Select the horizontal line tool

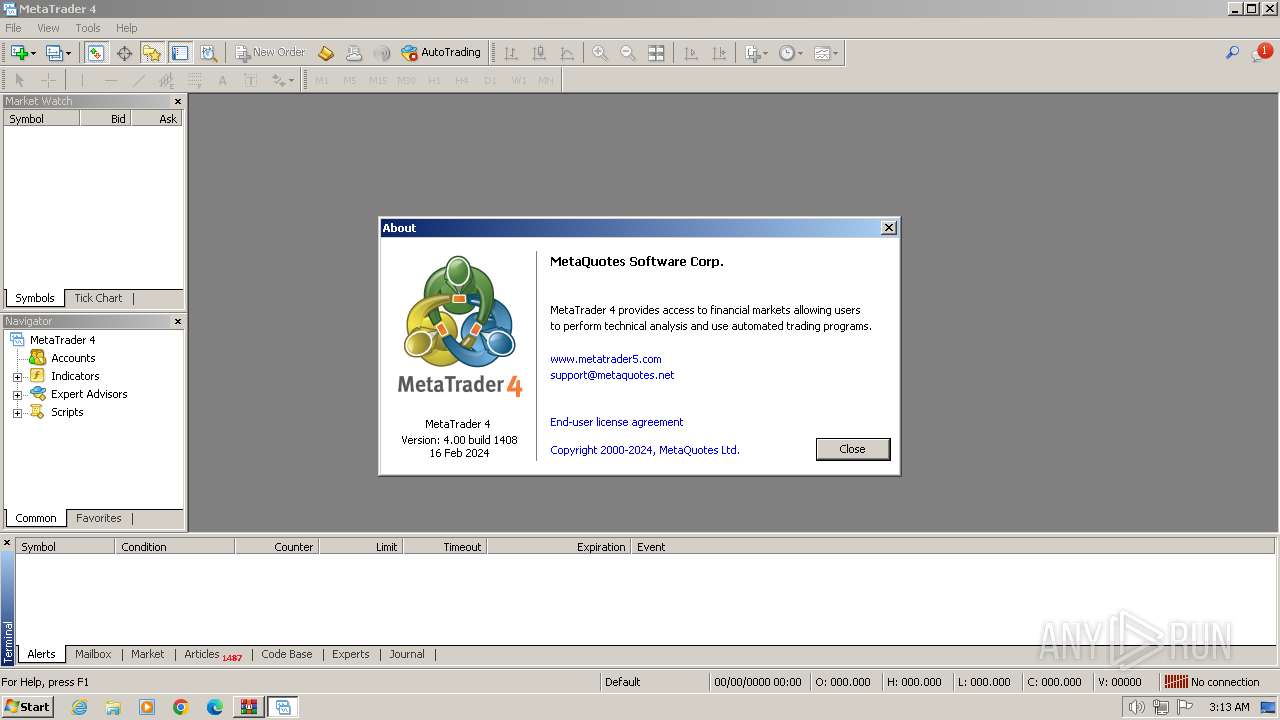110,80
